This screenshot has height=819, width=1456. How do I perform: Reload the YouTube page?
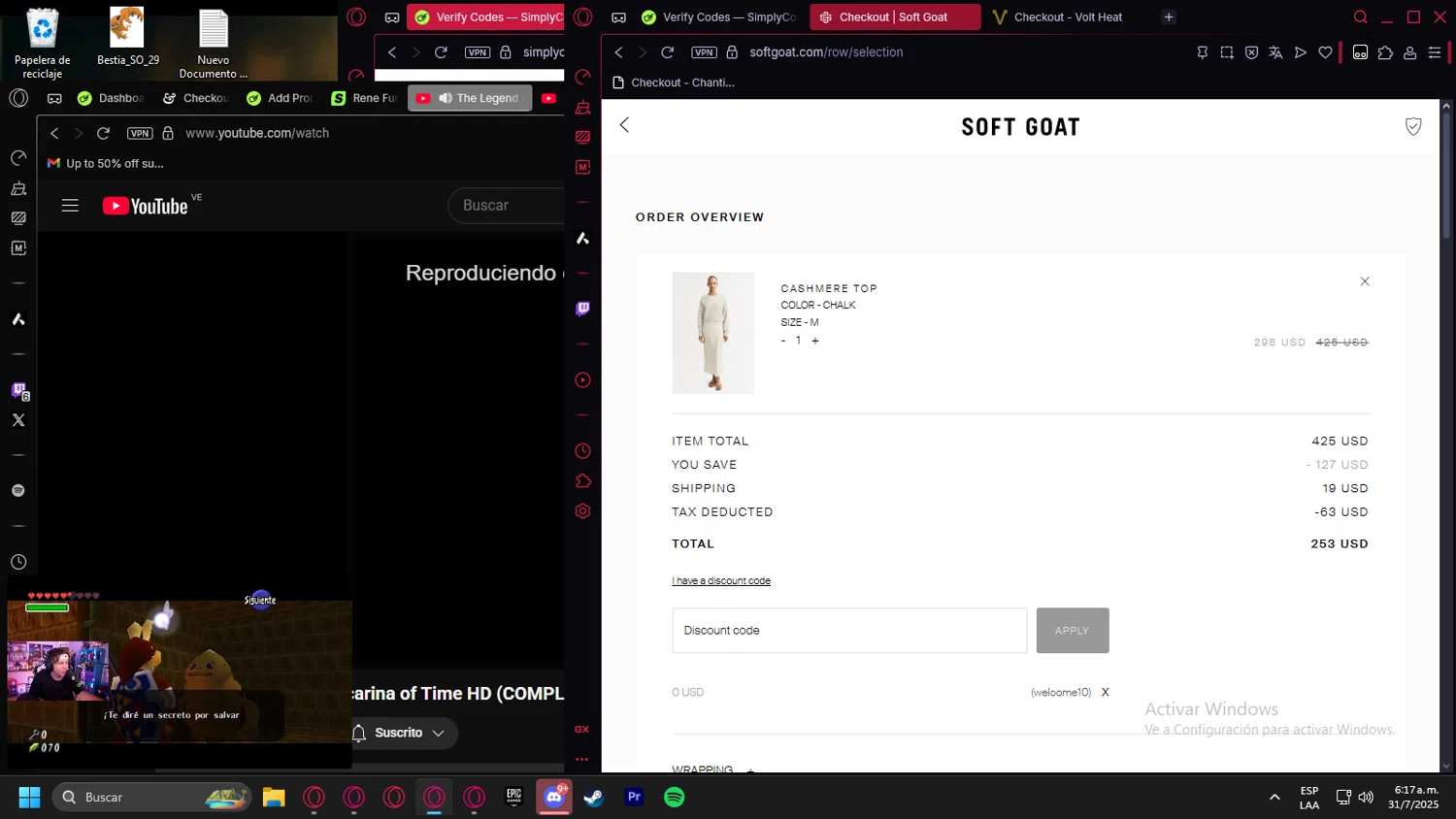[x=104, y=133]
